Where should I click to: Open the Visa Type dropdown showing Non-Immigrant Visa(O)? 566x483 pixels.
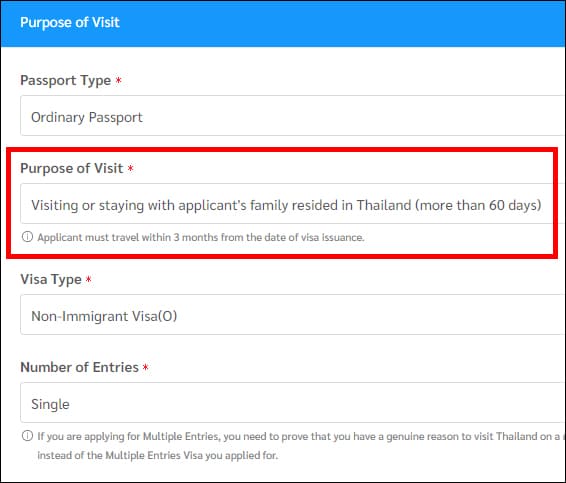[x=292, y=315]
